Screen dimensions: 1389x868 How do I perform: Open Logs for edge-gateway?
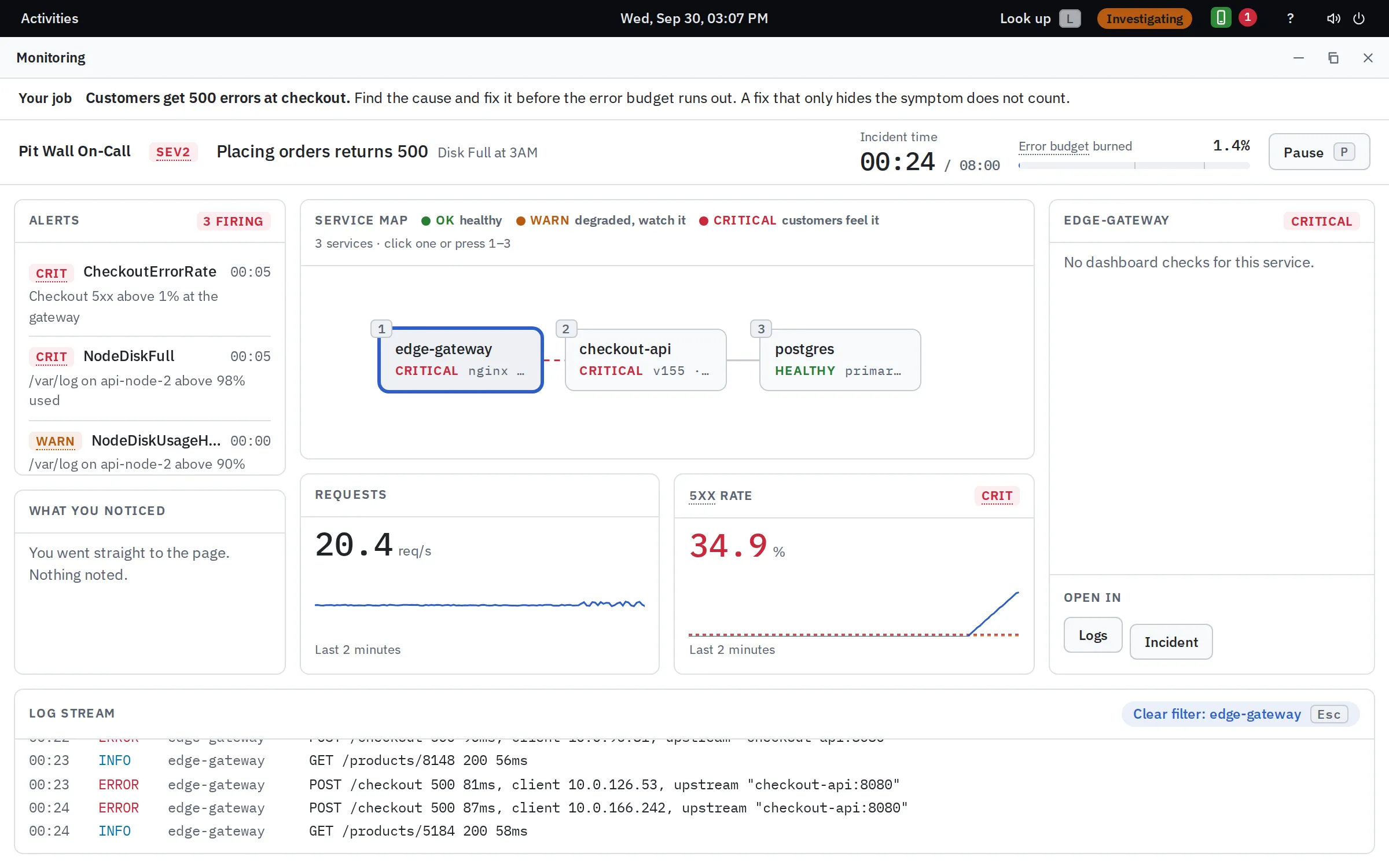coord(1093,635)
